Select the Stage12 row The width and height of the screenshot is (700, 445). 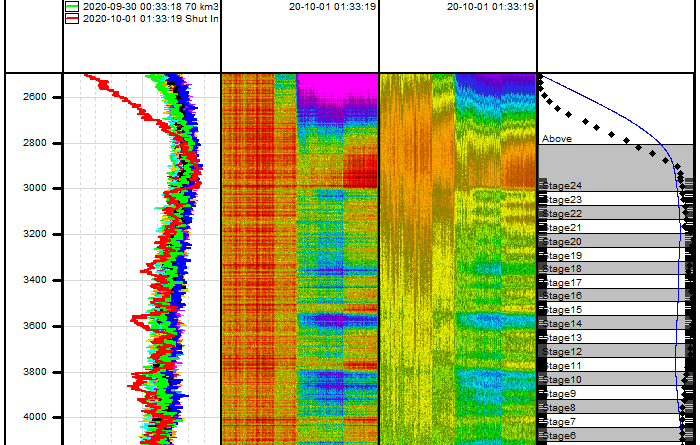pyautogui.click(x=616, y=351)
